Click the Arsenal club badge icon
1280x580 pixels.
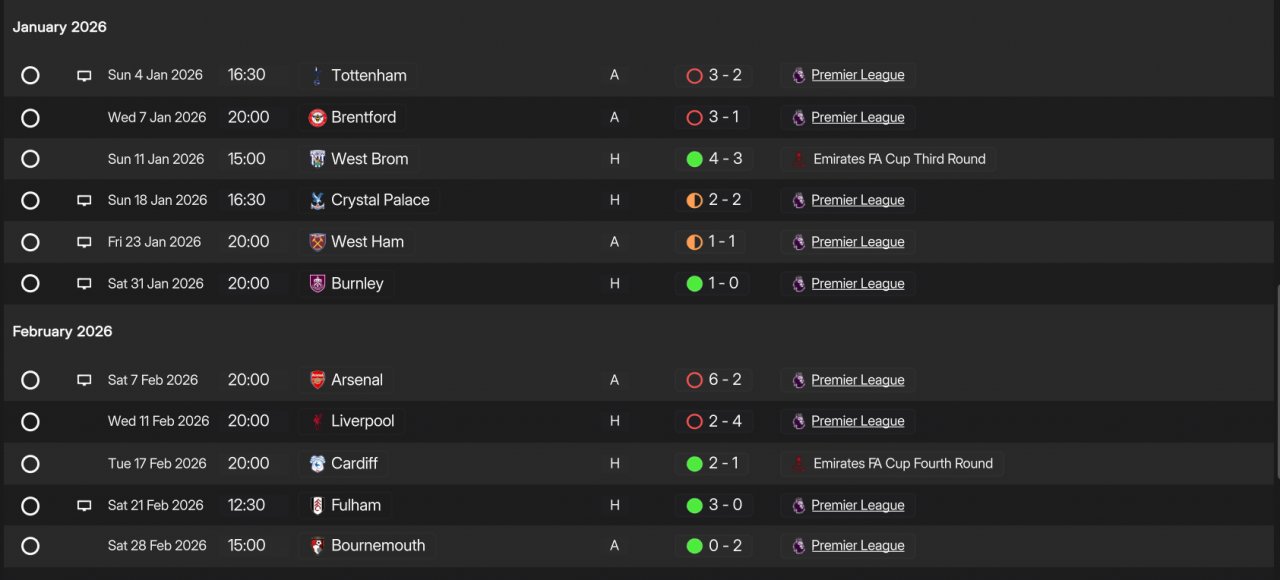click(x=317, y=380)
